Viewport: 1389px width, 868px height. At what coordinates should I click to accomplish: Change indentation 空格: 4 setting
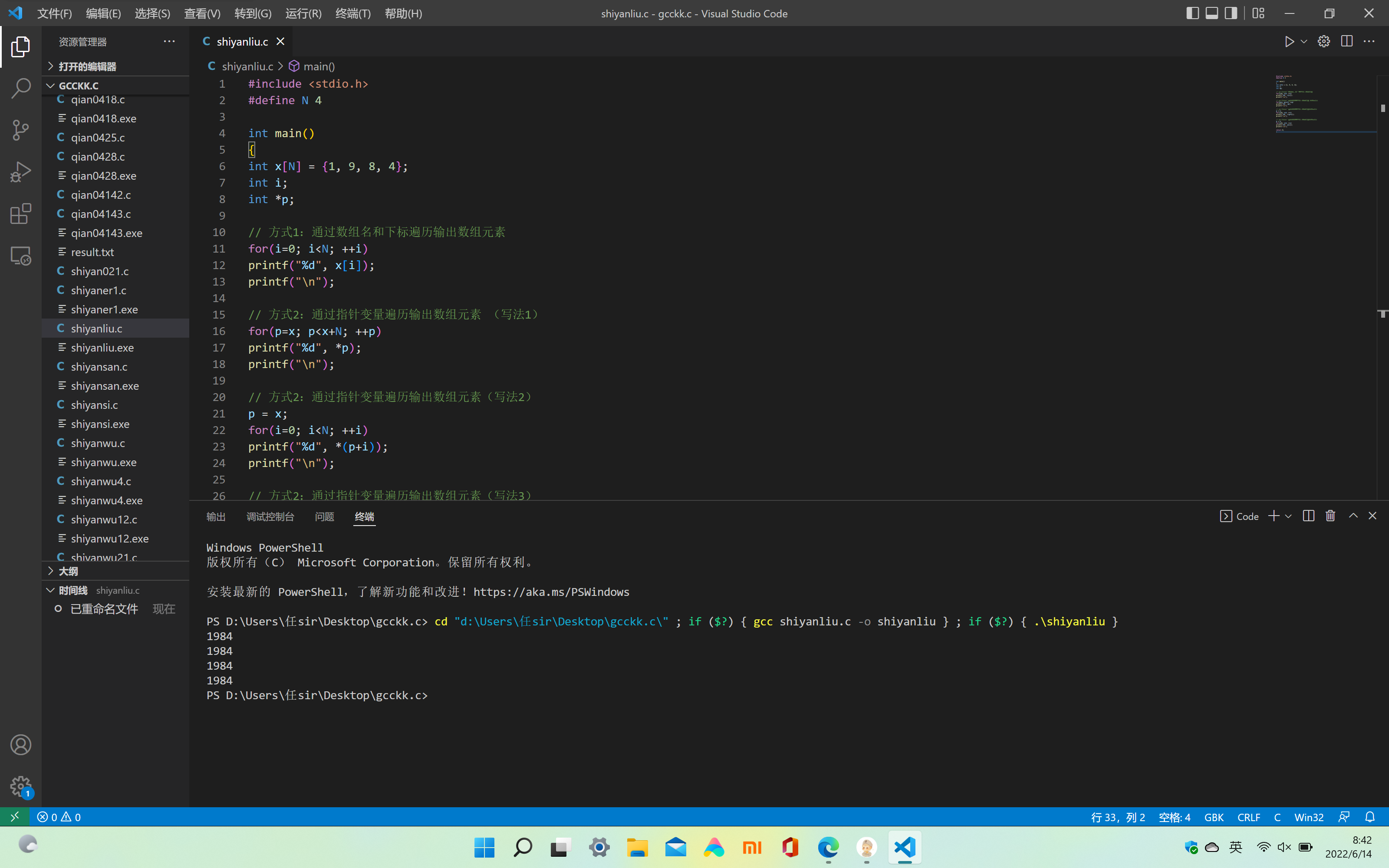tap(1174, 817)
